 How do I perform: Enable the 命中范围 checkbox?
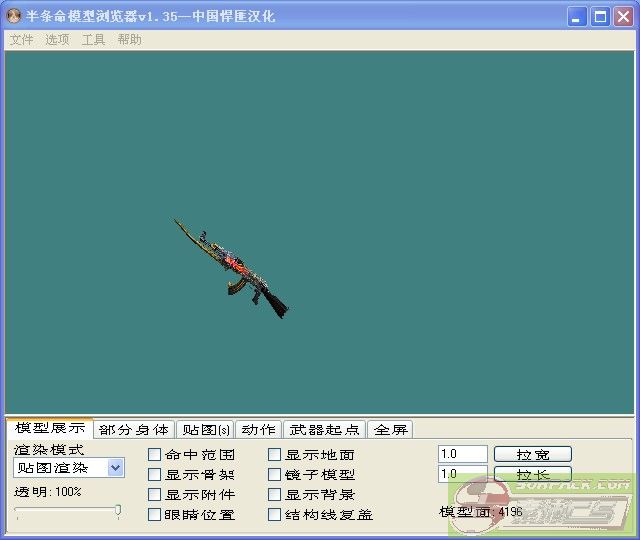coord(155,455)
